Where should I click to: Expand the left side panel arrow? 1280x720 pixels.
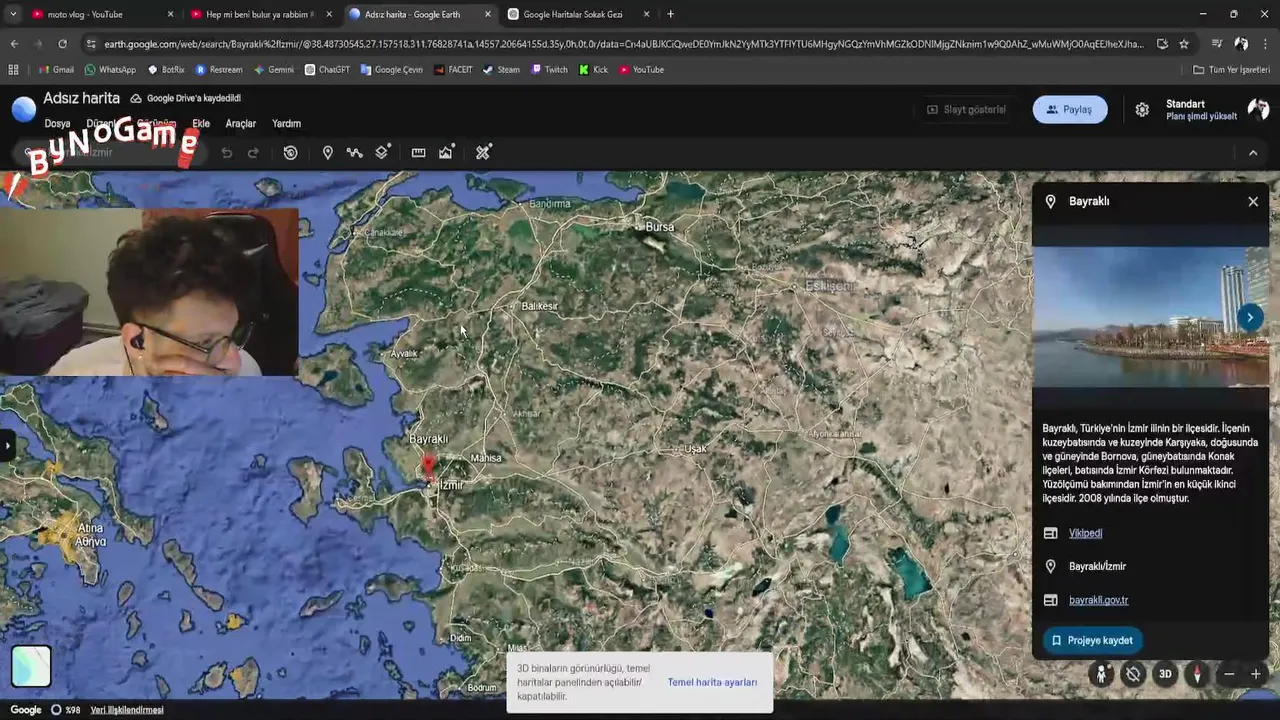(x=6, y=446)
